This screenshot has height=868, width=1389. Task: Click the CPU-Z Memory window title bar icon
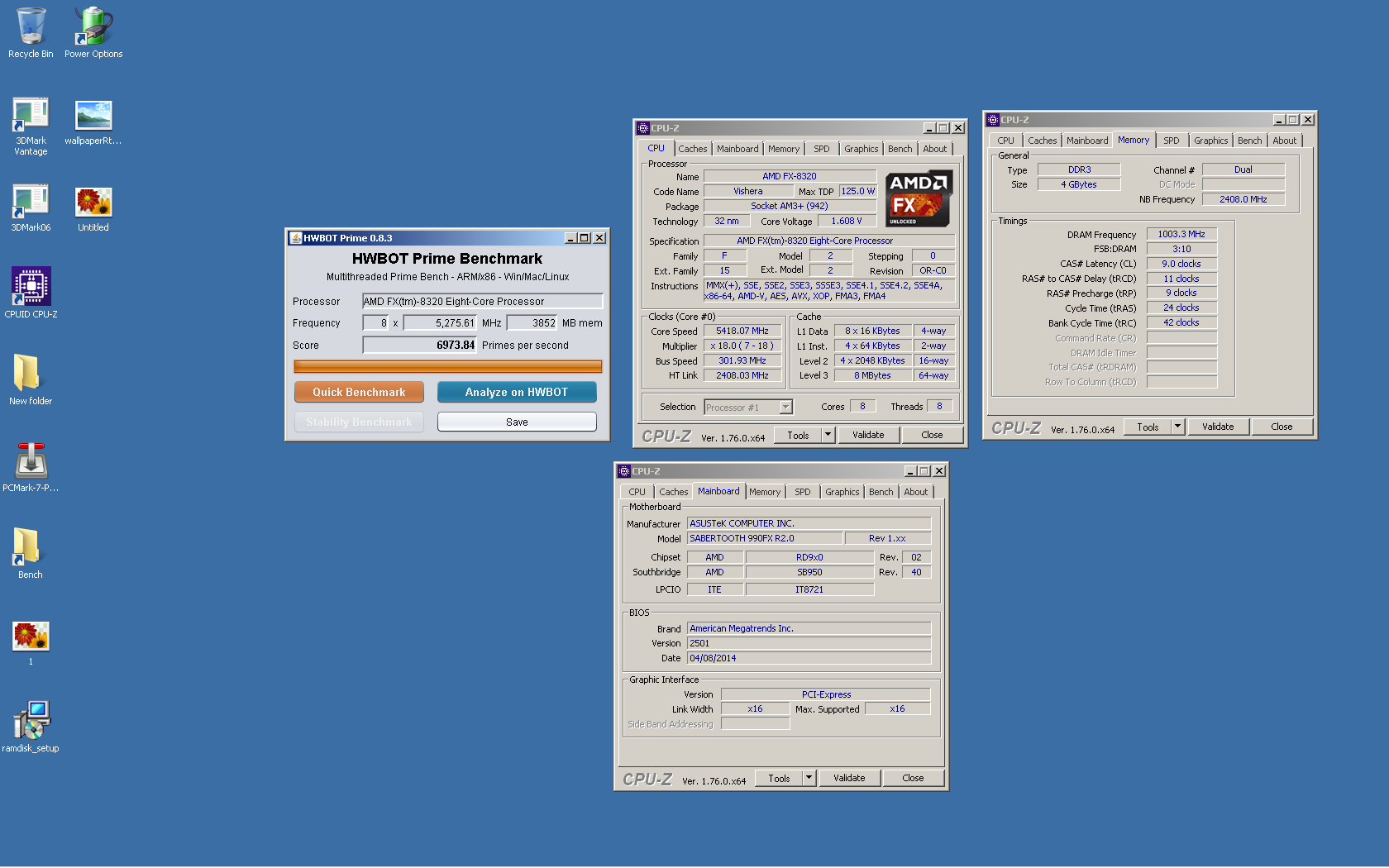(x=992, y=120)
